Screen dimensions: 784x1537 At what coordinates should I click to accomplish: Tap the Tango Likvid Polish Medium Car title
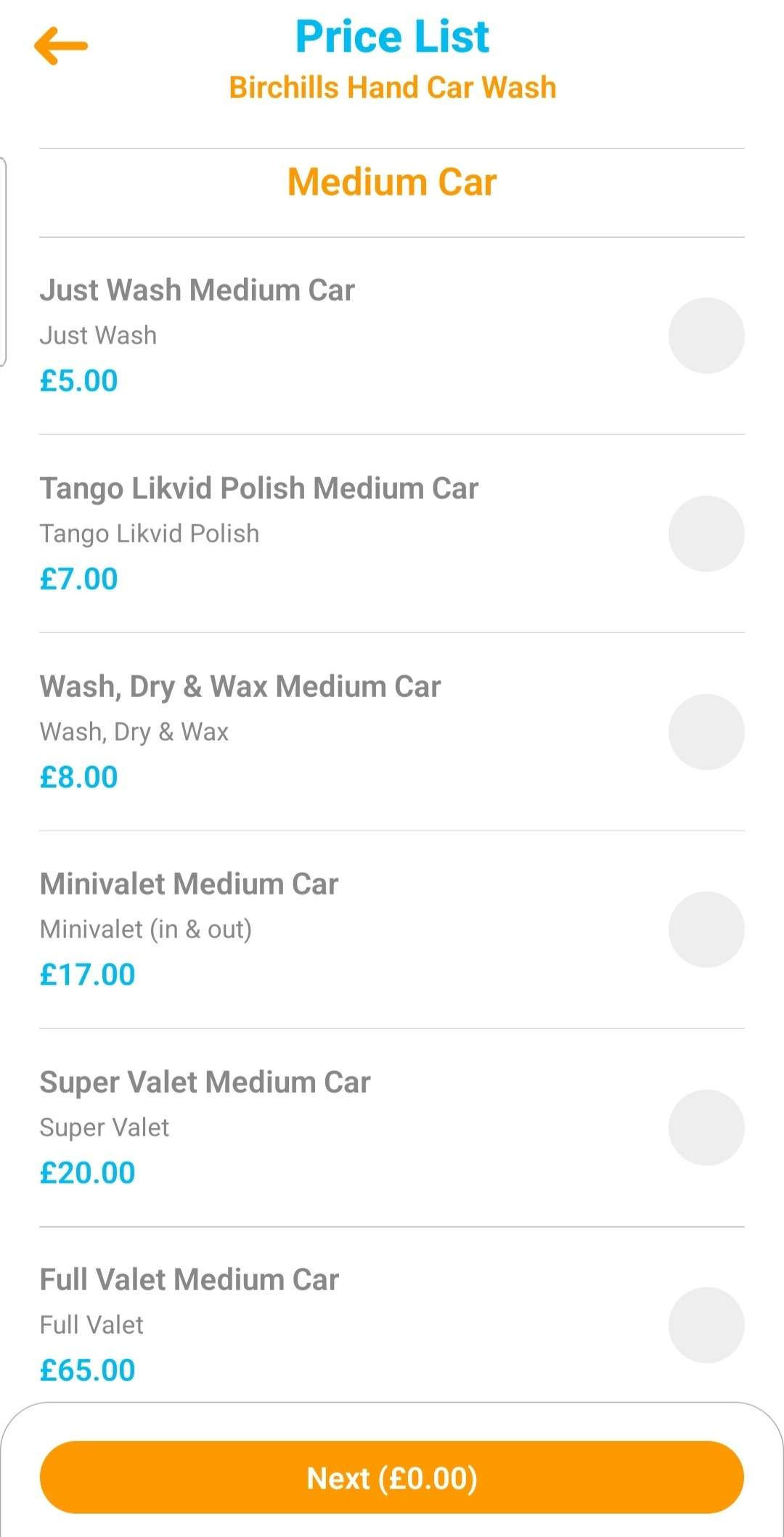coord(258,489)
